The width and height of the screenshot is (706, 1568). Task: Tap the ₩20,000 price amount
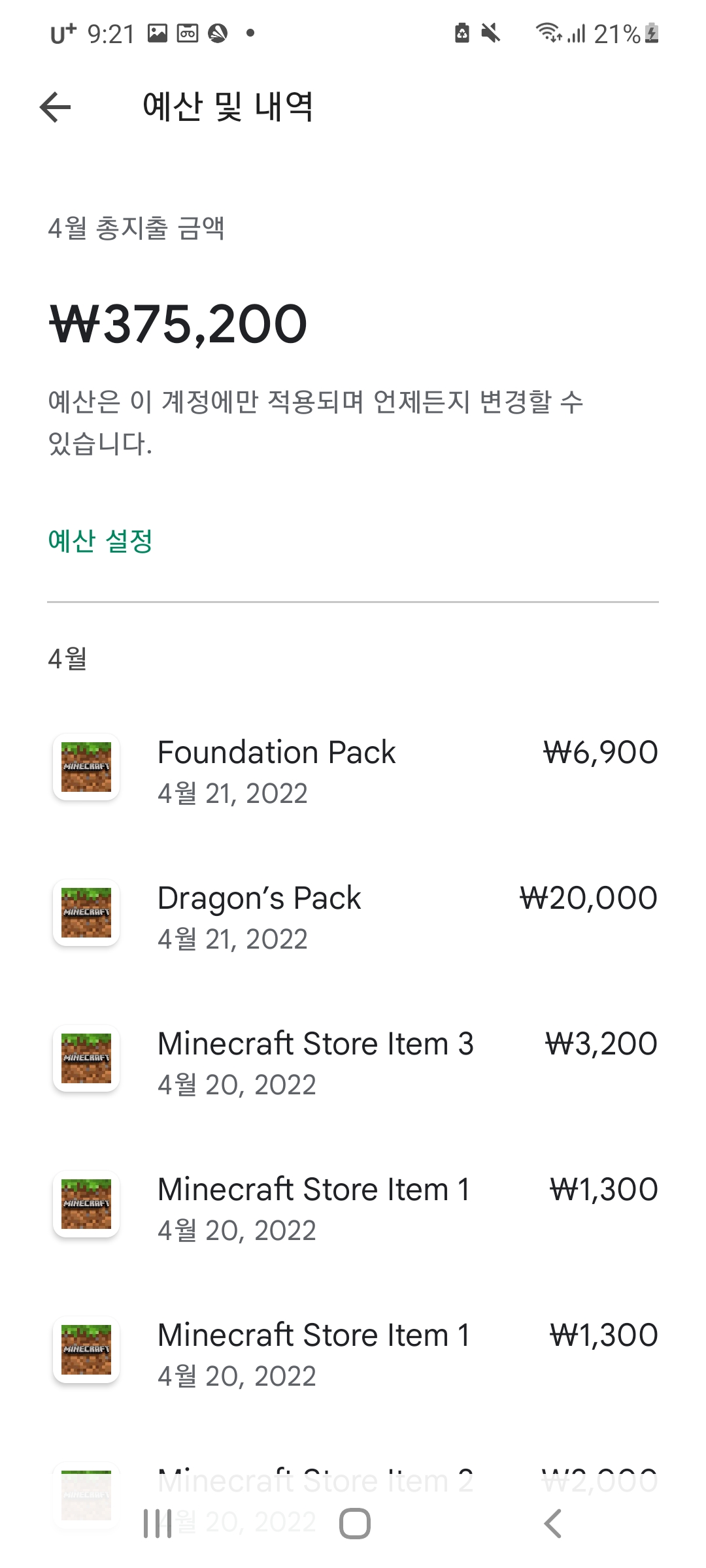[588, 898]
